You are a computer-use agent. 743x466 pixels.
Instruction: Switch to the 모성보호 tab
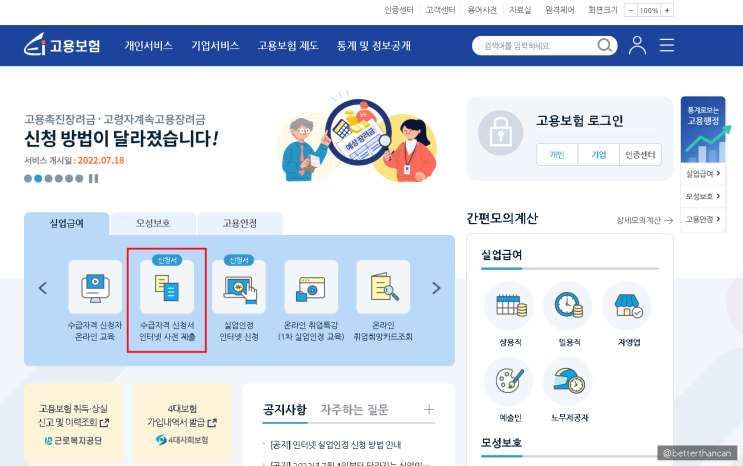153,223
